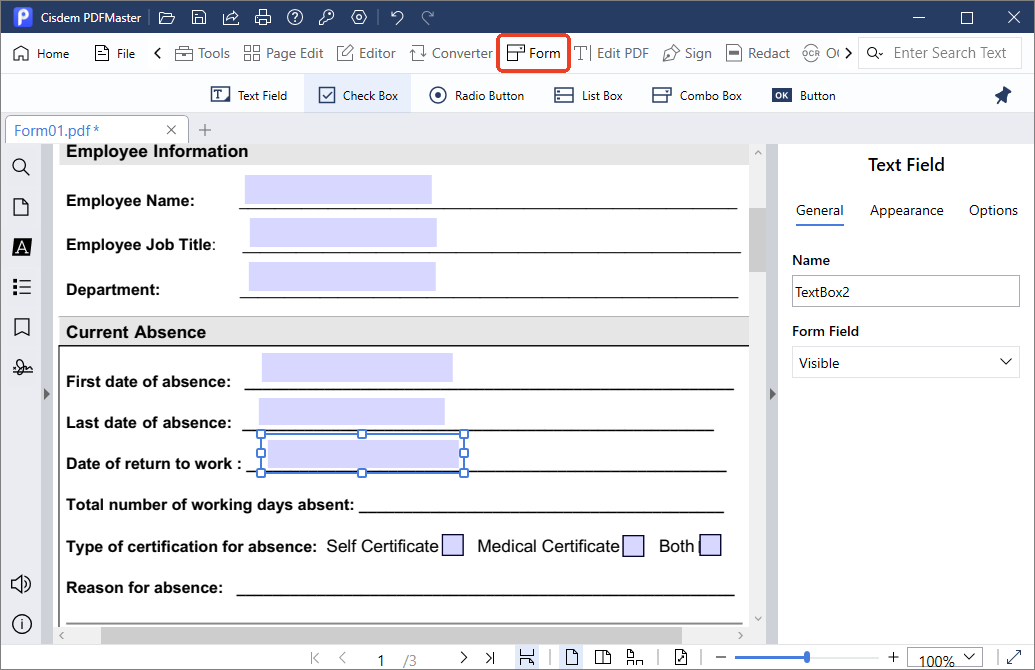Expand the Form Field Visible dropdown
The width and height of the screenshot is (1035, 670).
click(906, 363)
